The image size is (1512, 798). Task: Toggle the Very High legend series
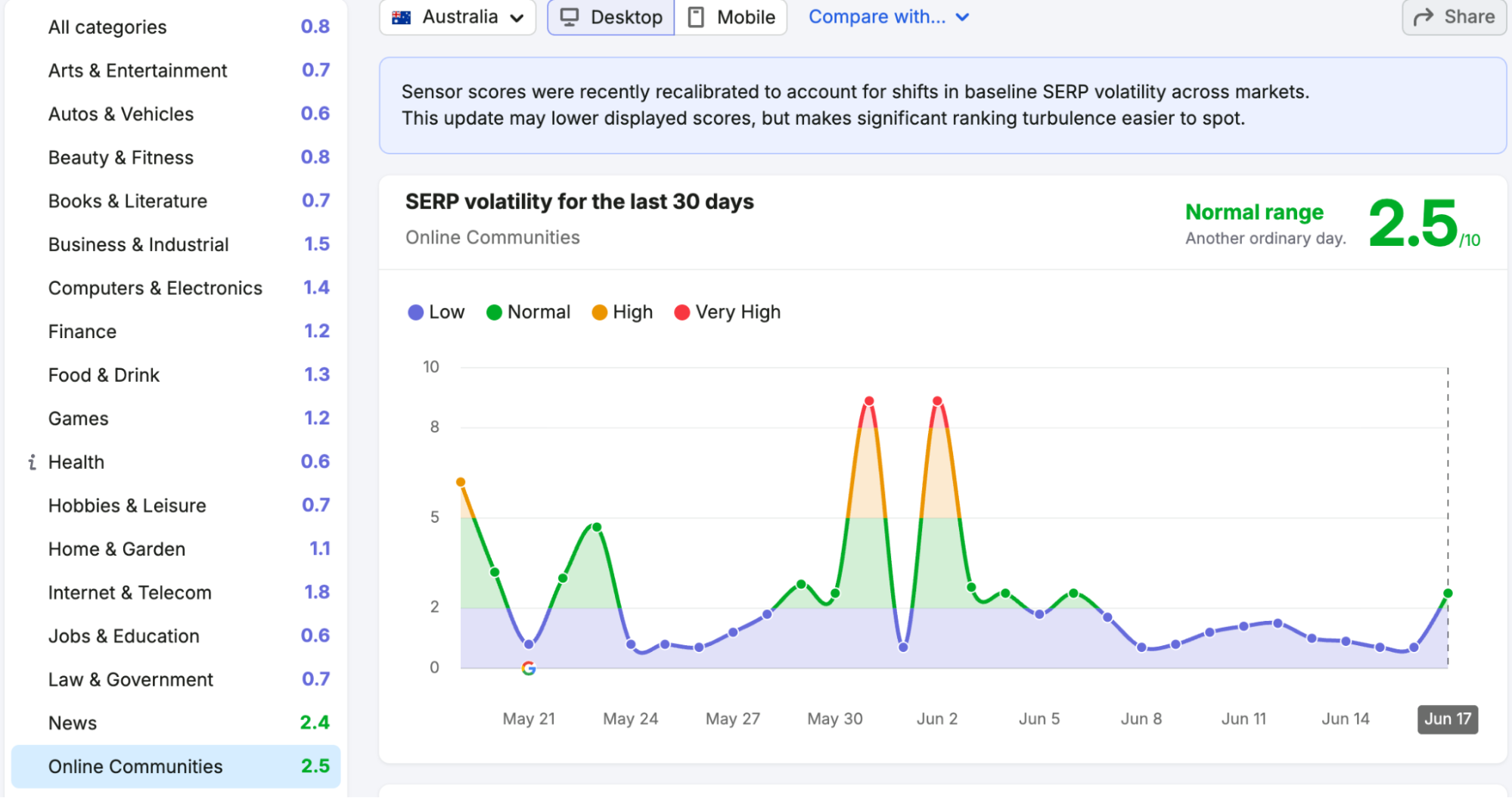727,312
